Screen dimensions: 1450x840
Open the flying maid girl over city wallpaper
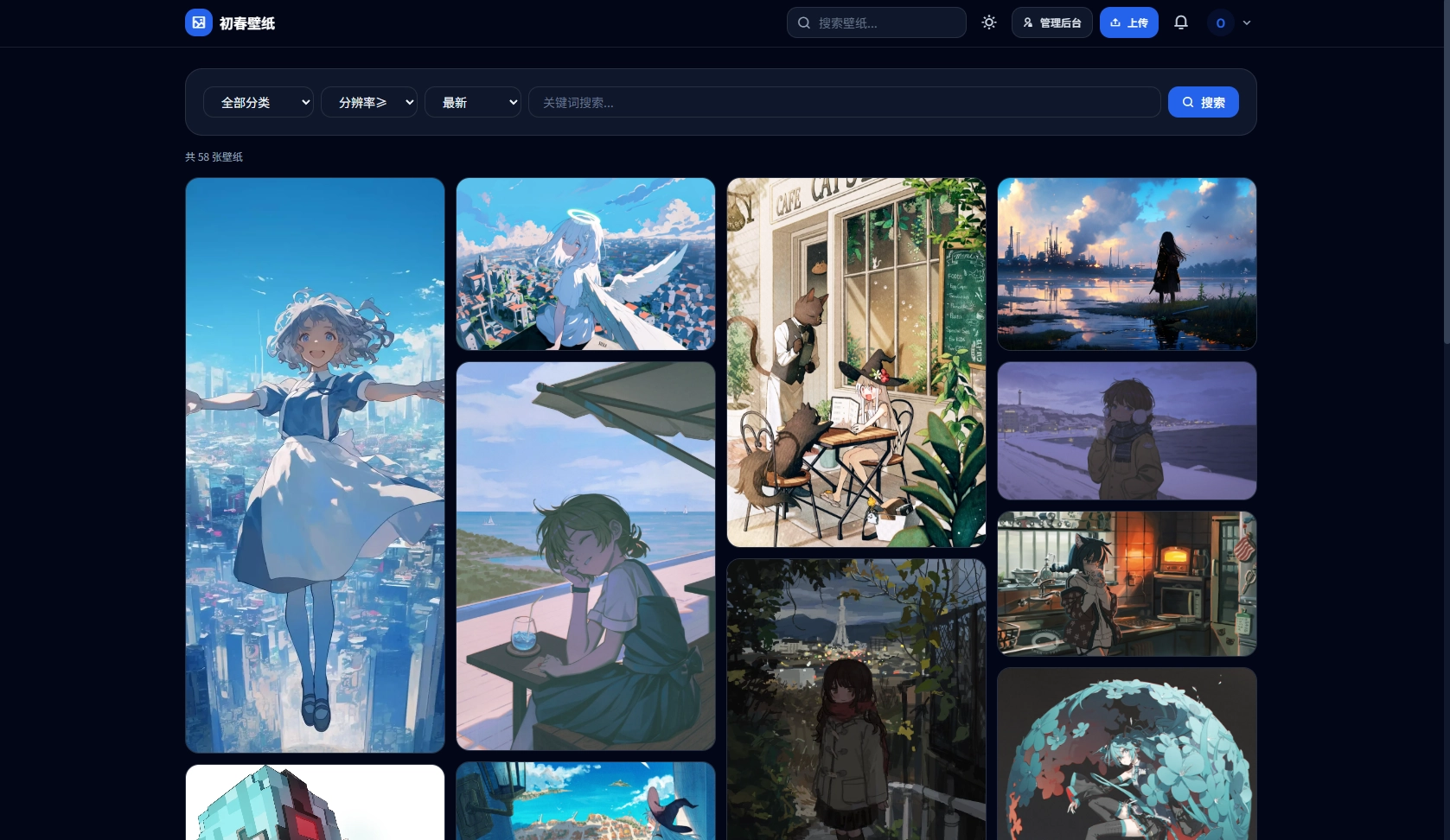(x=315, y=465)
